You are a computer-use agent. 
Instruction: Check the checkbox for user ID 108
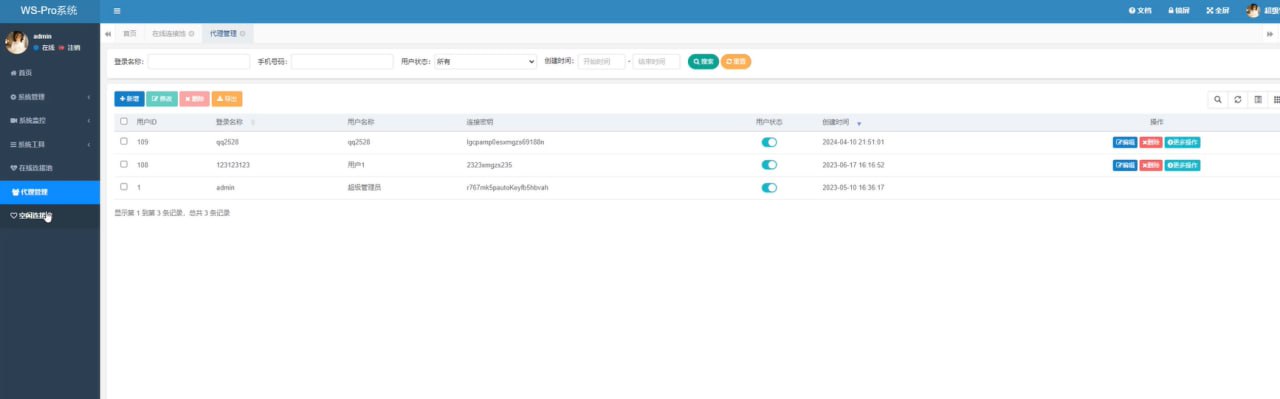[x=124, y=164]
